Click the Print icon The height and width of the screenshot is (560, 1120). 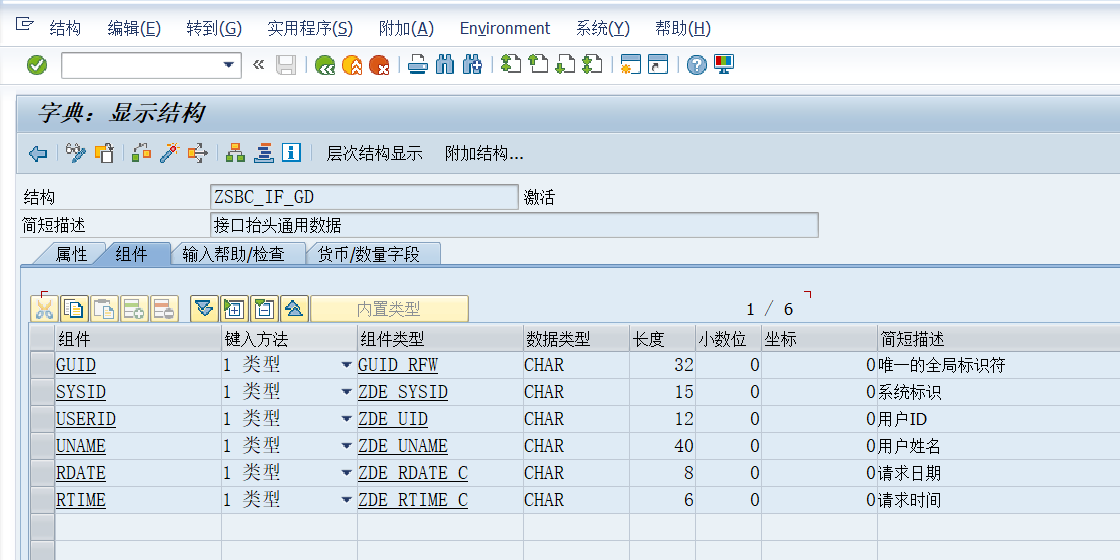point(418,65)
